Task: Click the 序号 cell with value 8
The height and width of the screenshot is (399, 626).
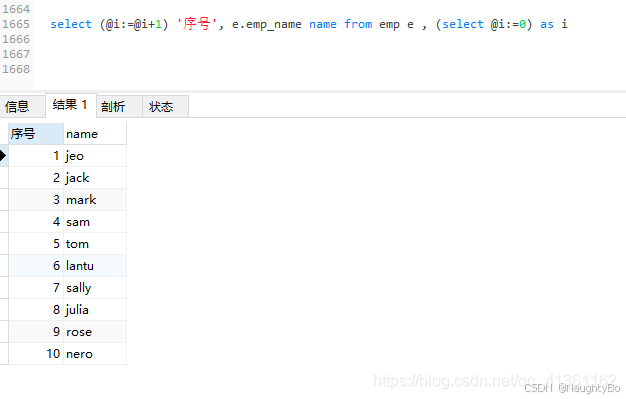Action: pyautogui.click(x=36, y=310)
